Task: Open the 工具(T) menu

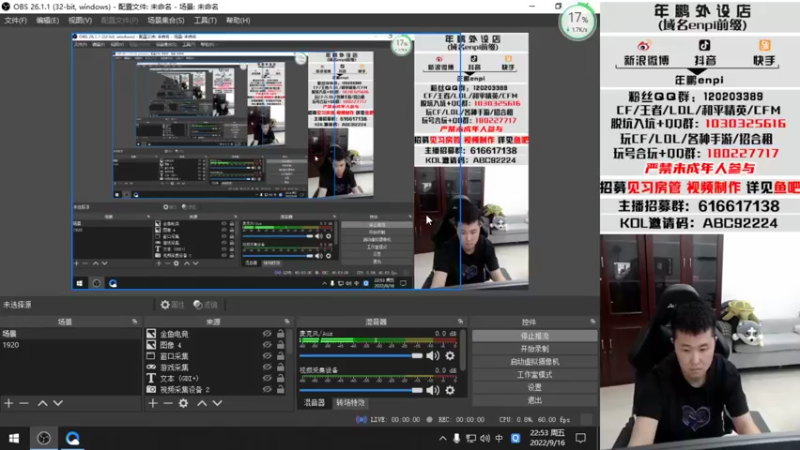Action: pyautogui.click(x=205, y=20)
